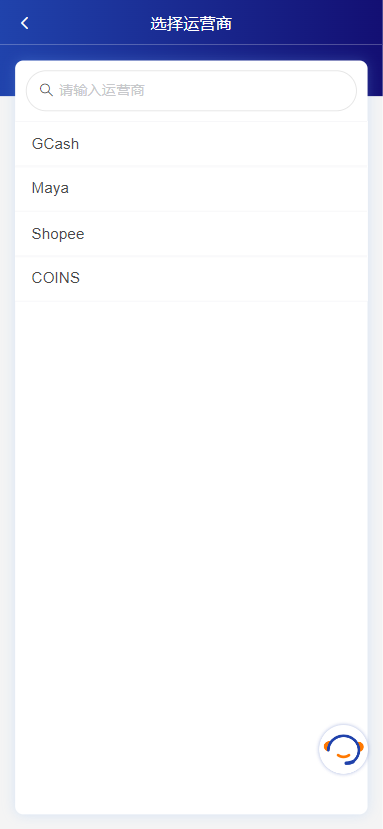Open the customer service headset chat
The height and width of the screenshot is (829, 383).
coord(343,749)
